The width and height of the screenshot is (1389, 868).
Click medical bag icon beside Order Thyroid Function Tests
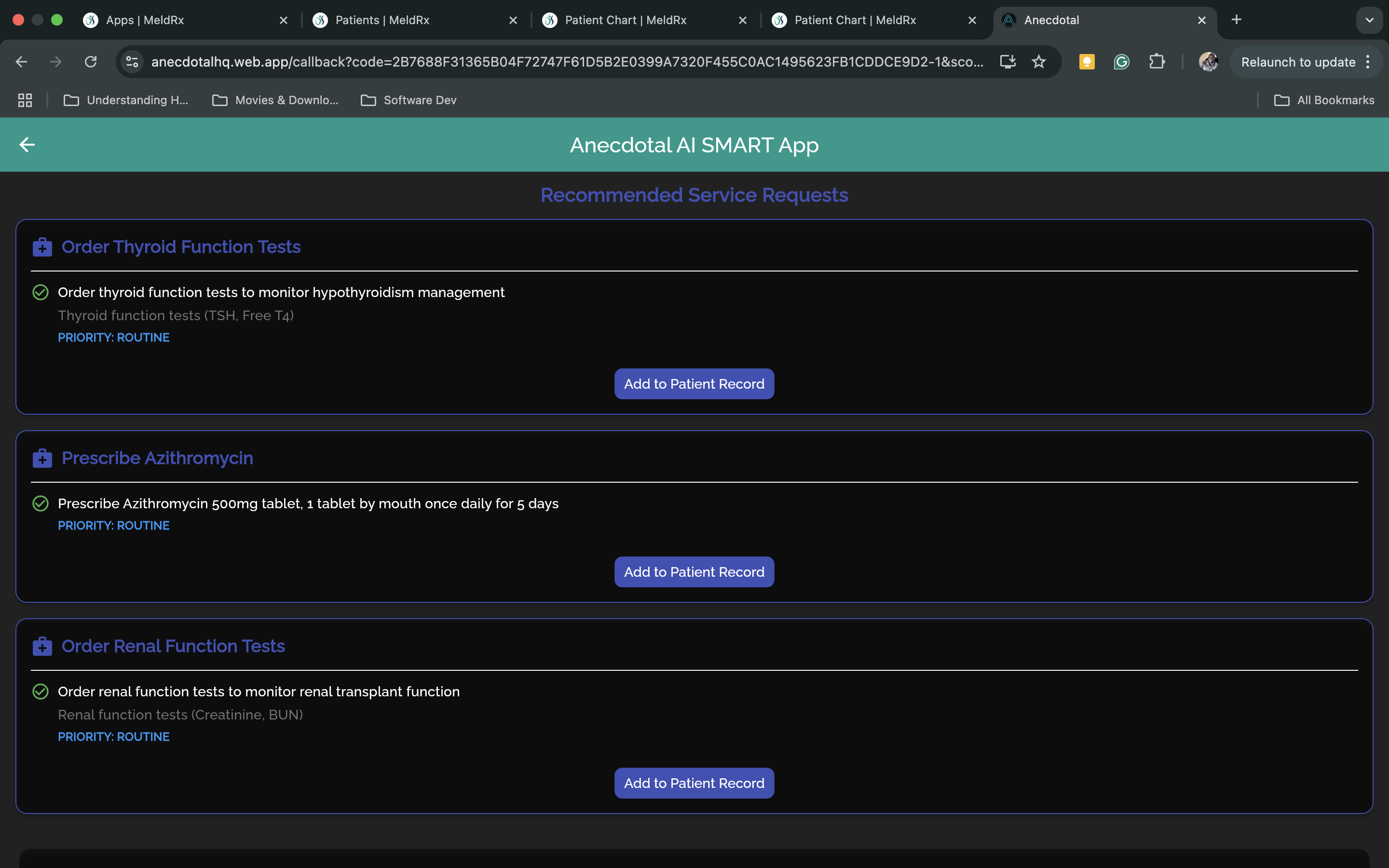(x=42, y=247)
